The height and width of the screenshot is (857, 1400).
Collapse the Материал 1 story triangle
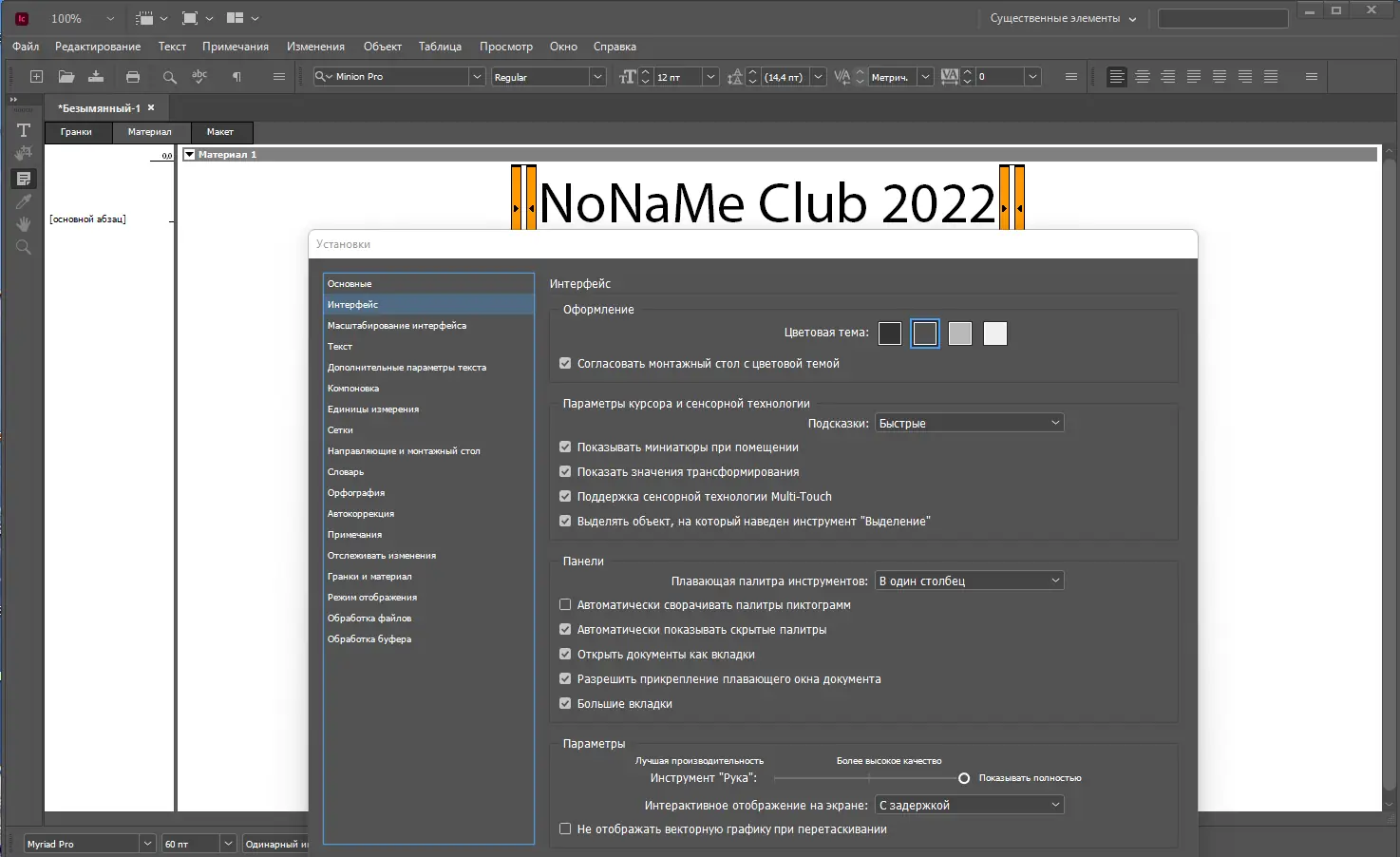pyautogui.click(x=189, y=154)
